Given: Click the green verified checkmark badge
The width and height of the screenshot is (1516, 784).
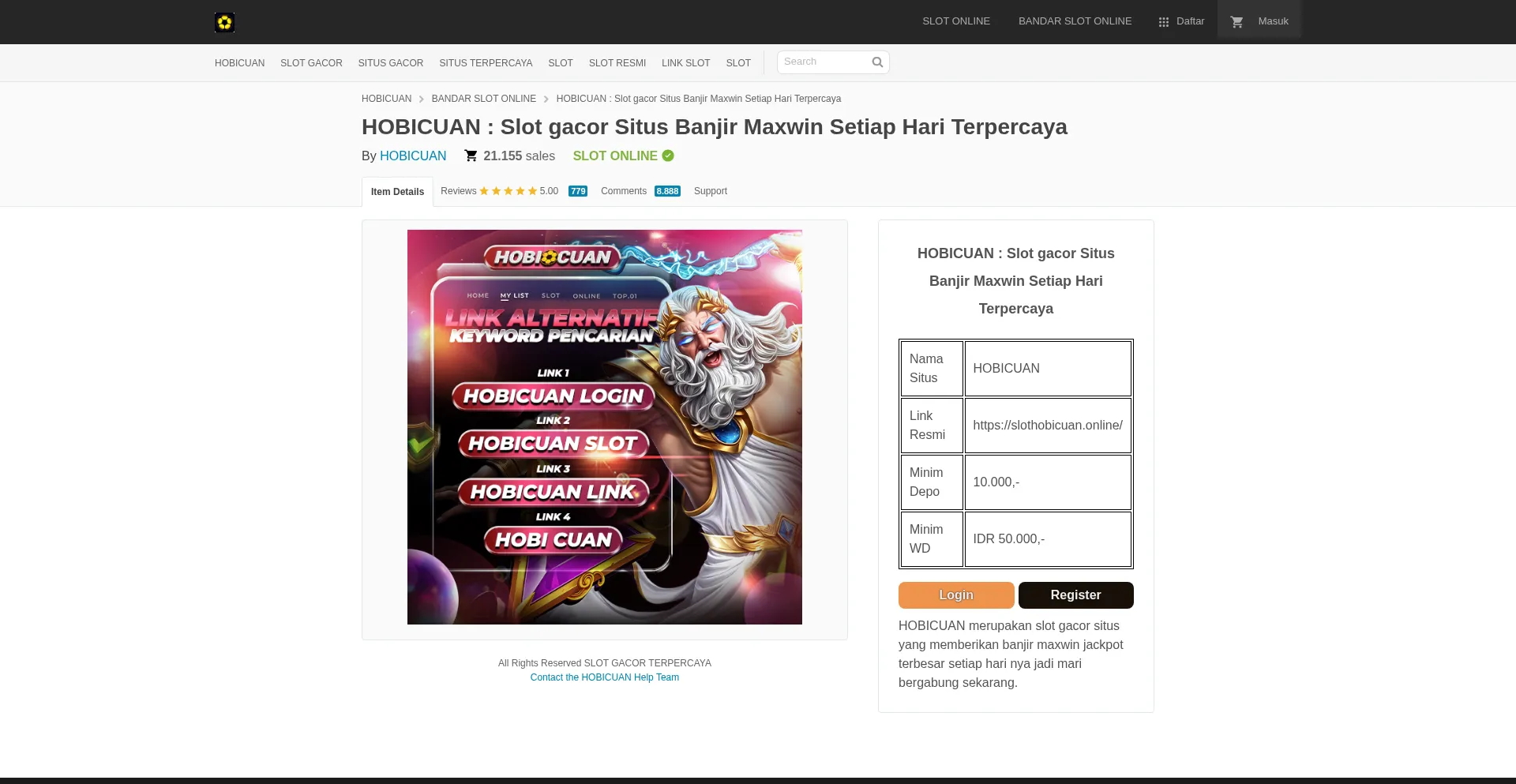Looking at the screenshot, I should click(x=668, y=156).
